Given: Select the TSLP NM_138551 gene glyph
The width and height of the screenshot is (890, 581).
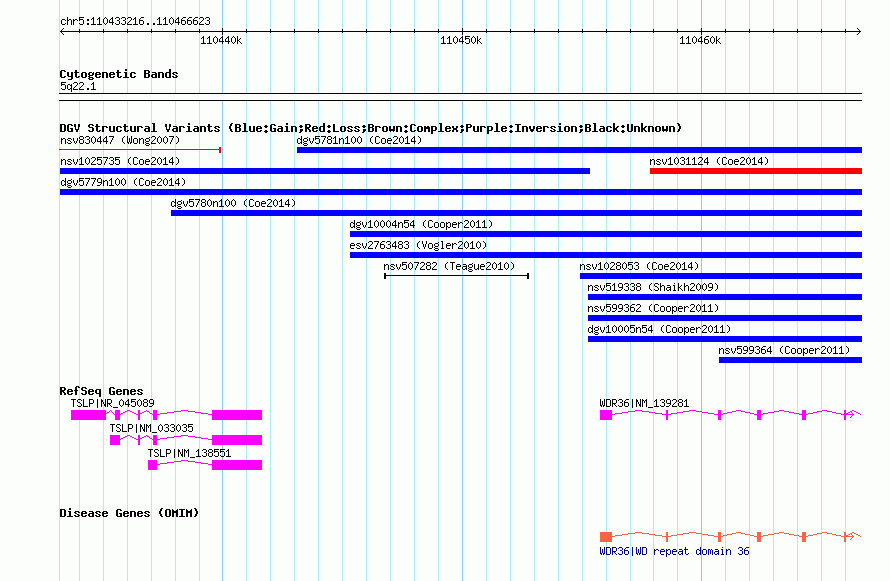Looking at the screenshot, I should [x=205, y=465].
